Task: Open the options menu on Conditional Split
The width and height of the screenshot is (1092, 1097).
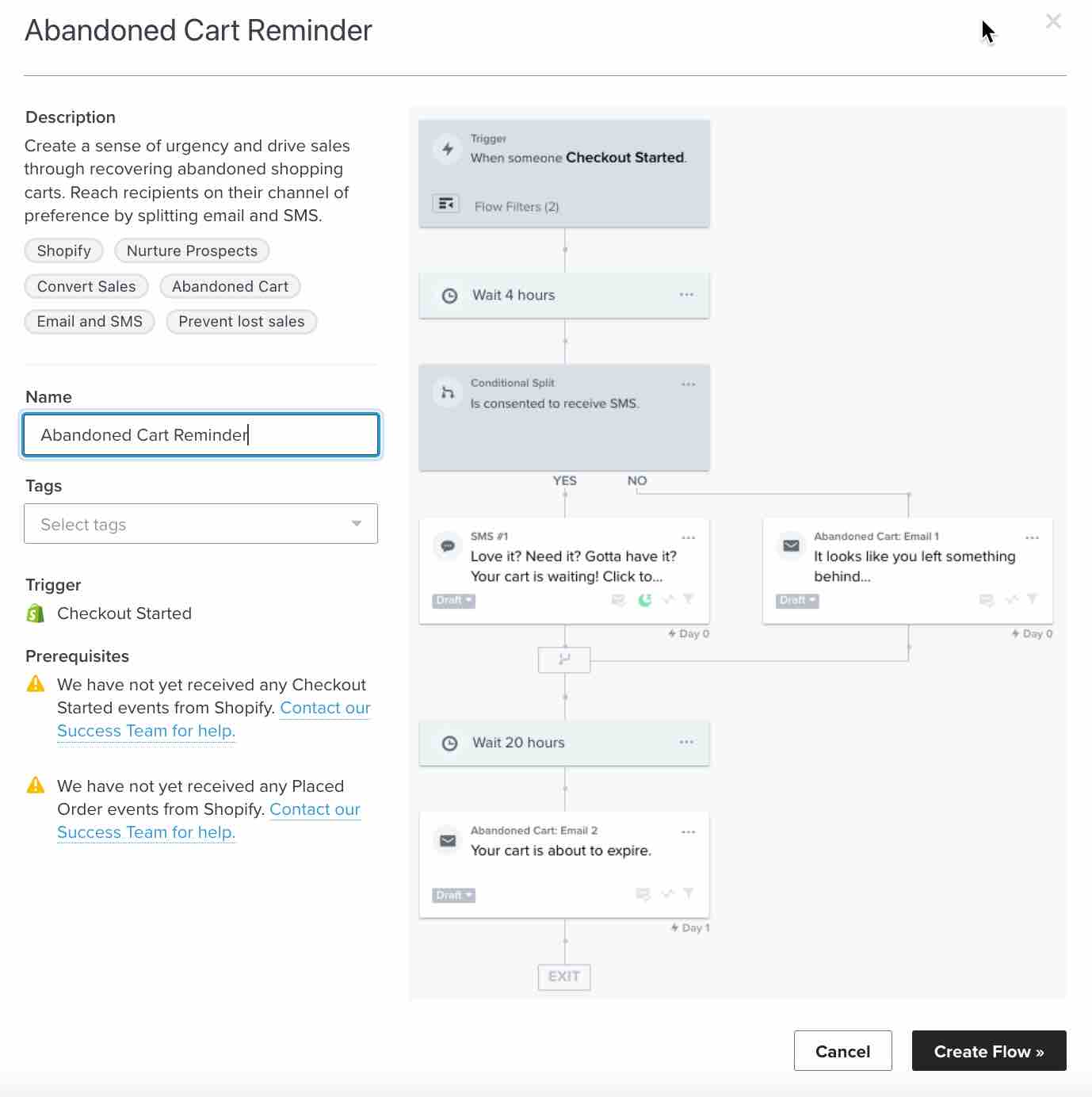Action: coord(688,384)
